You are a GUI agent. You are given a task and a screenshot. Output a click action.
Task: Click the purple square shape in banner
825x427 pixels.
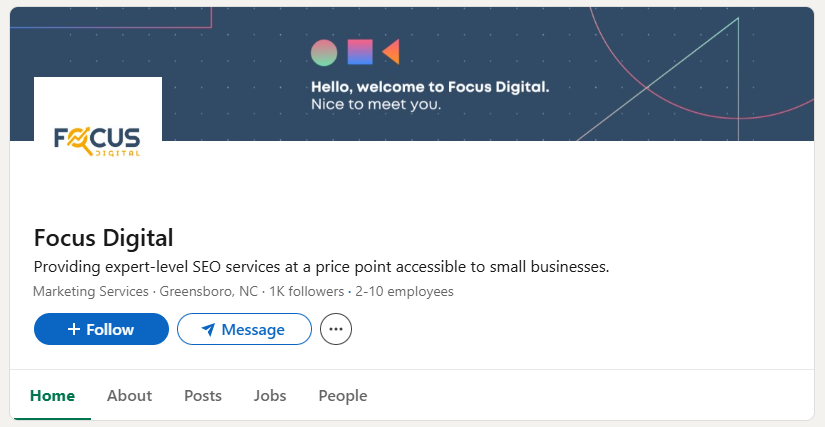pyautogui.click(x=359, y=52)
